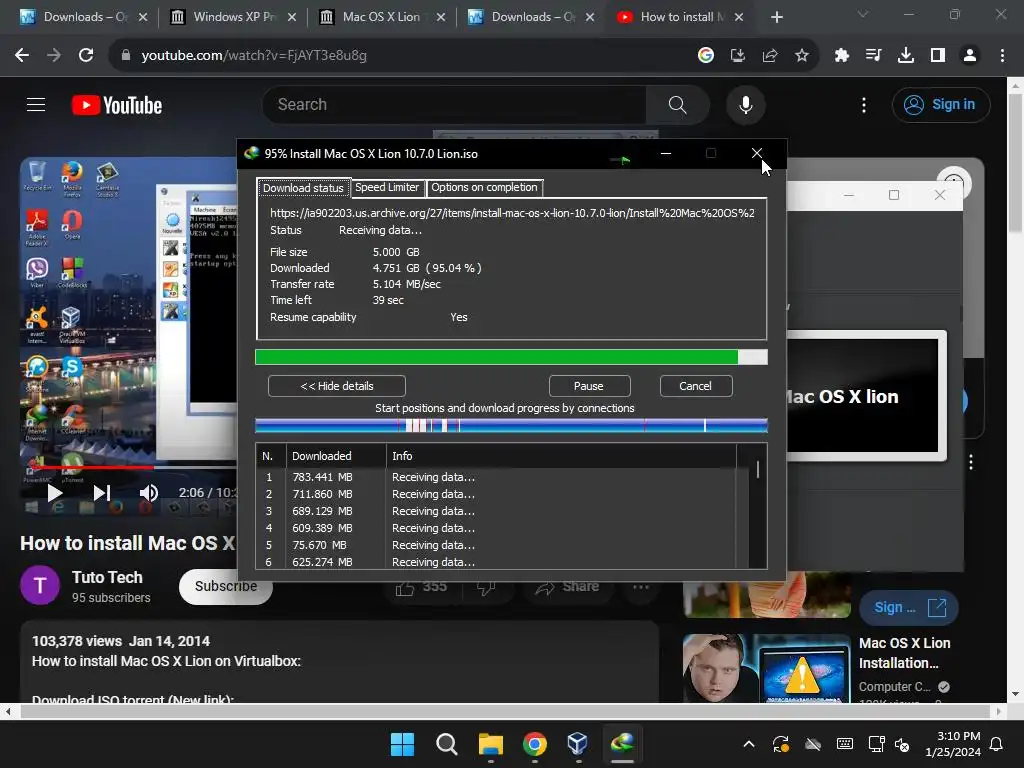Screen dimensions: 1024x768
Task: Click the YouTube Search field
Action: click(454, 104)
